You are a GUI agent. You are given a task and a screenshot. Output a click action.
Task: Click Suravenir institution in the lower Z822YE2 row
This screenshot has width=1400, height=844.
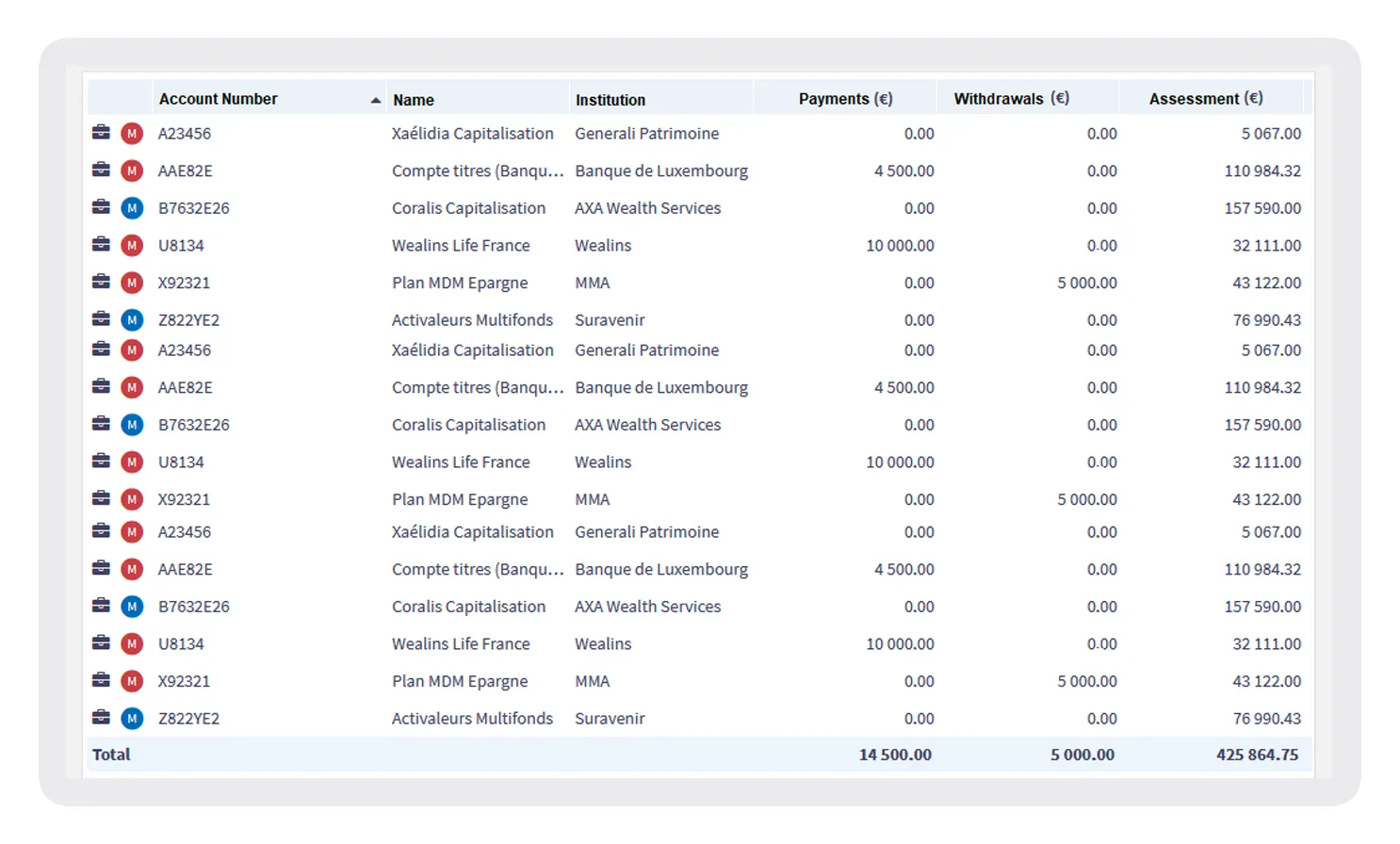pyautogui.click(x=610, y=719)
